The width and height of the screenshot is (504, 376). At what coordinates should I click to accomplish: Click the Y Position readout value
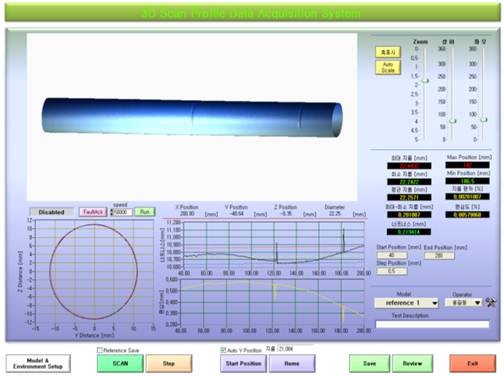tap(236, 214)
